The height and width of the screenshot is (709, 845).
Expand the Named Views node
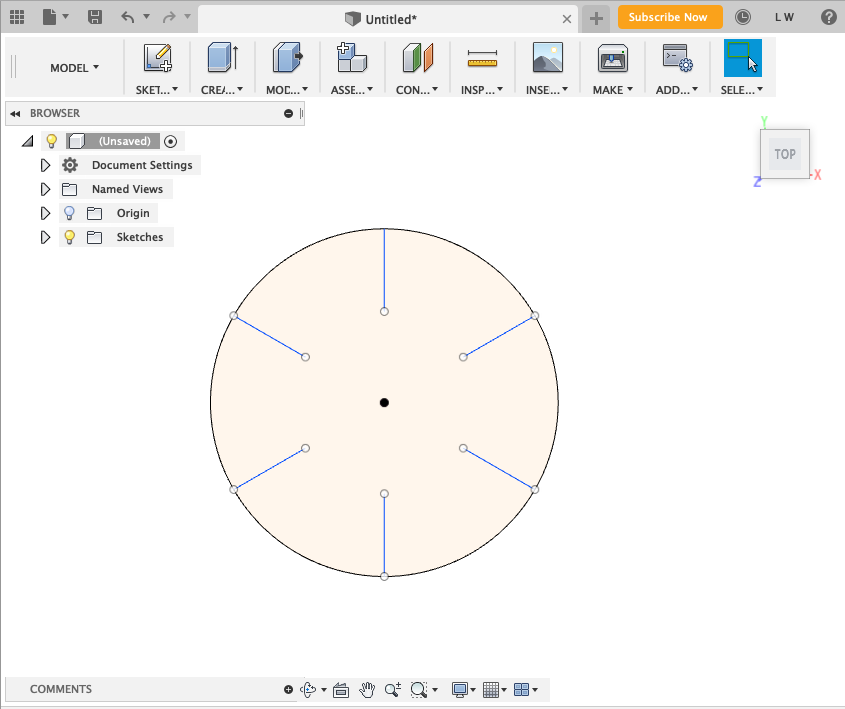(x=45, y=189)
